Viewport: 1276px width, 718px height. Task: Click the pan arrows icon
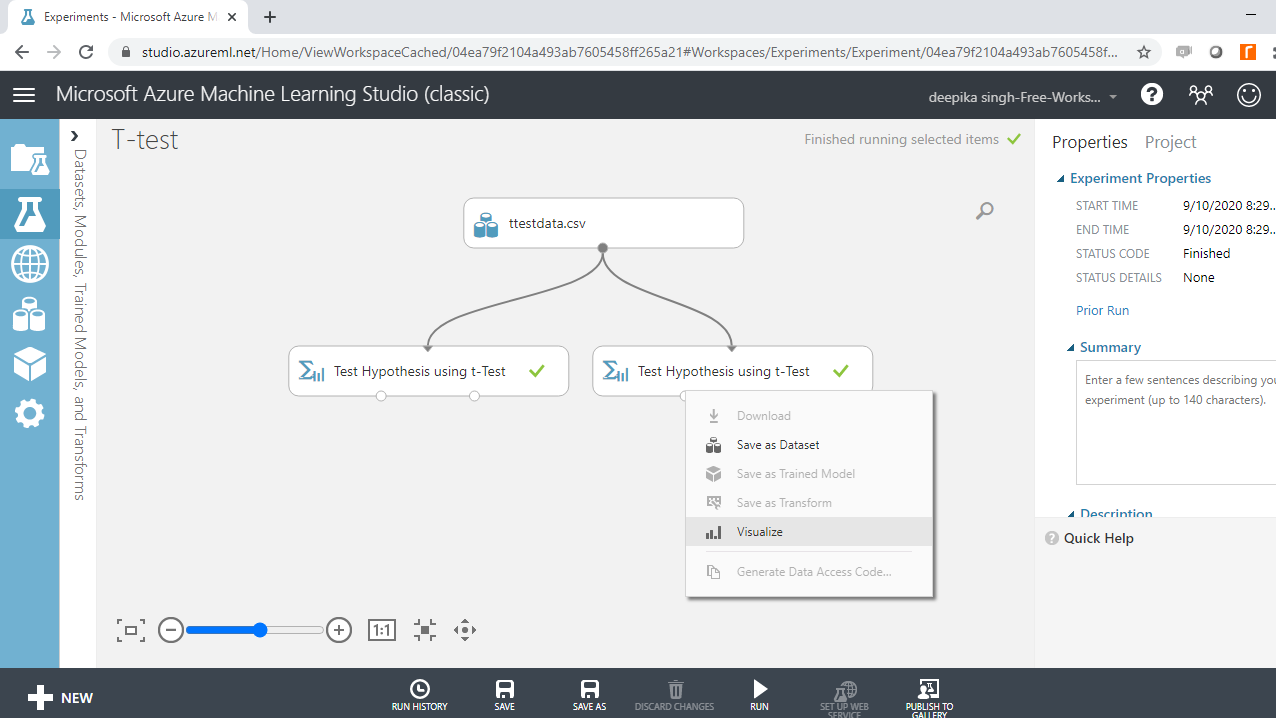click(464, 630)
